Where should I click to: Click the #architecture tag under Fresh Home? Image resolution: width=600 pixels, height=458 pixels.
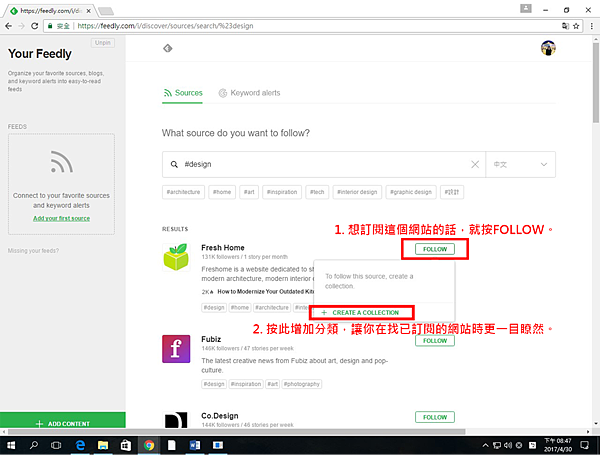click(272, 308)
